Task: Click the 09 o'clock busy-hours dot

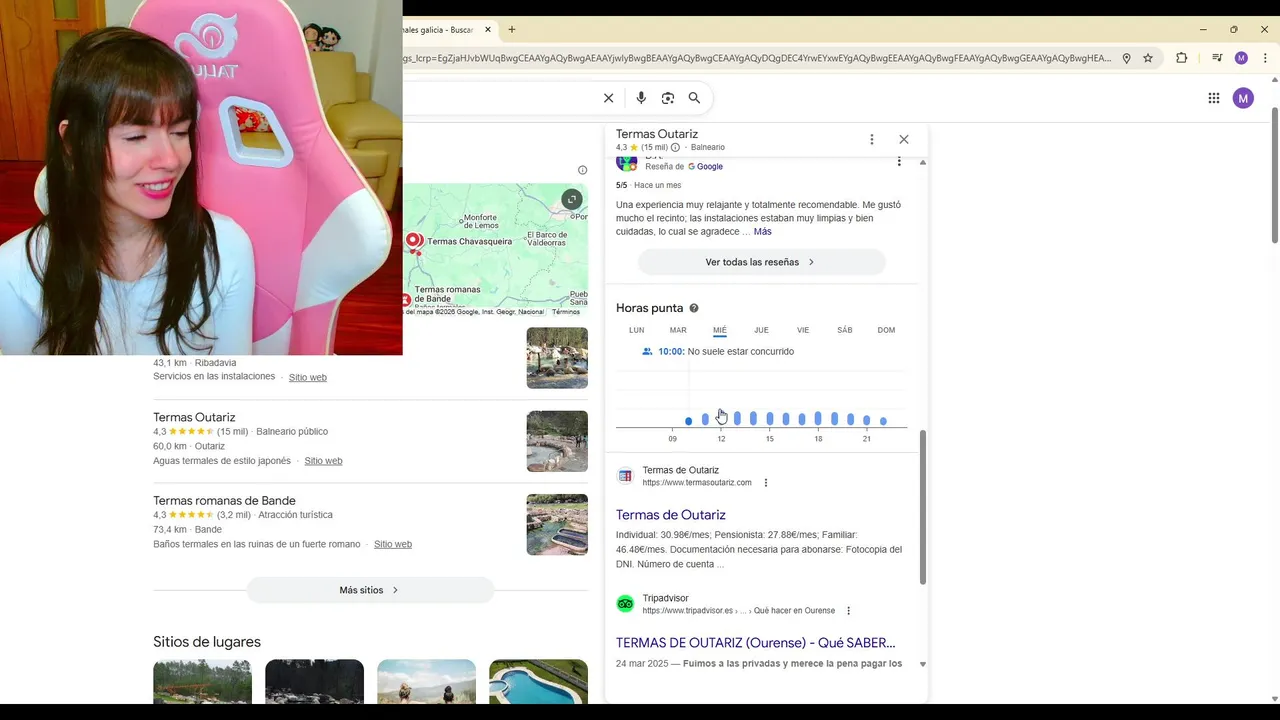Action: click(688, 421)
